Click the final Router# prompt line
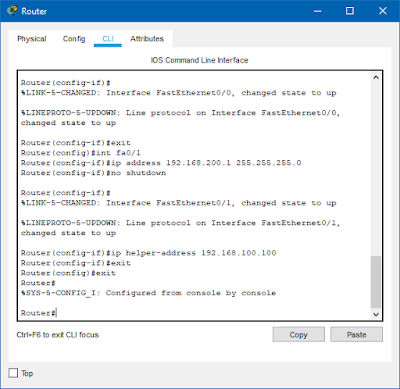Image resolution: width=400 pixels, height=389 pixels. click(39, 313)
